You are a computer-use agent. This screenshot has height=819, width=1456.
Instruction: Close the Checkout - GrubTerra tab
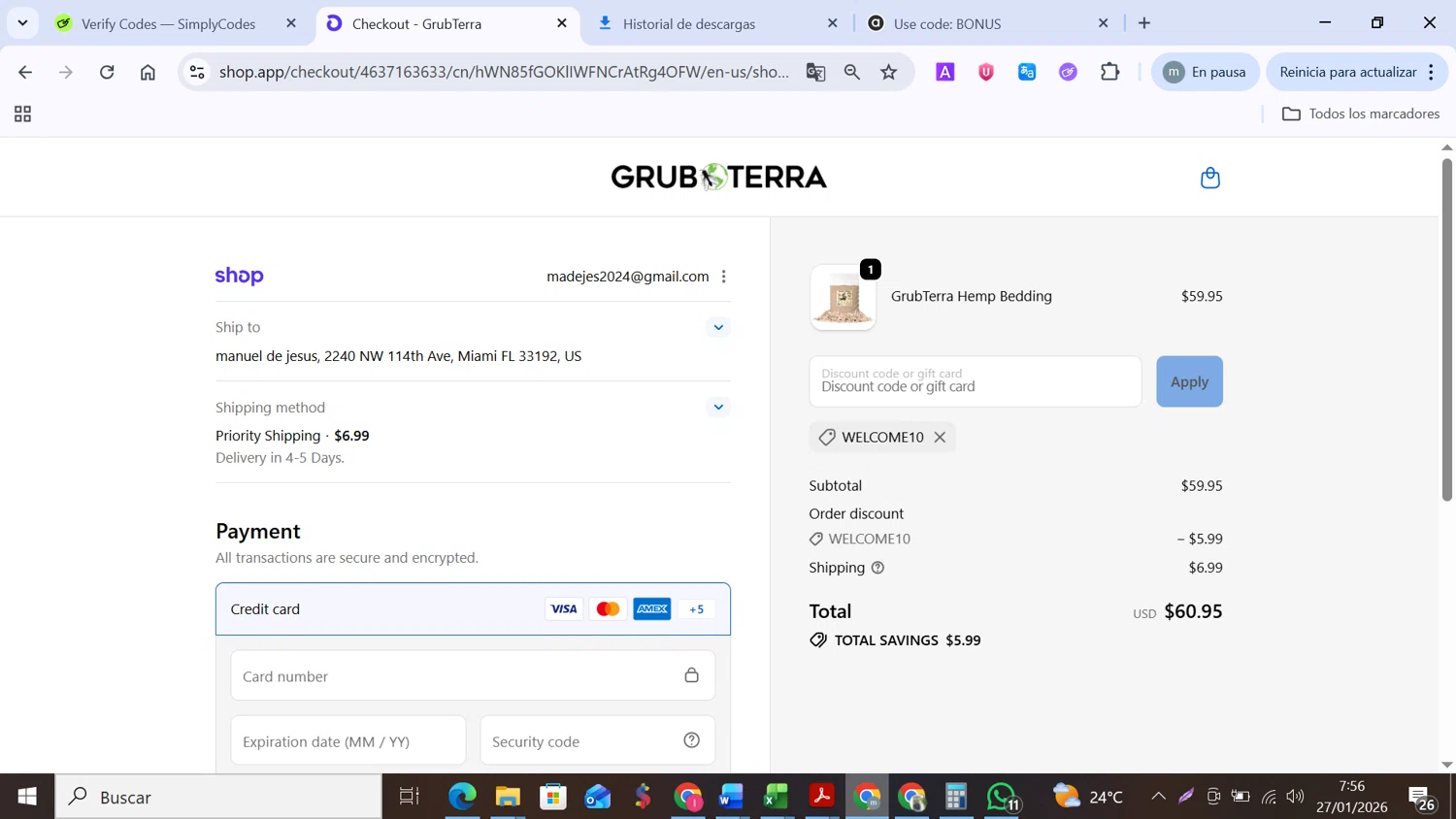click(561, 23)
